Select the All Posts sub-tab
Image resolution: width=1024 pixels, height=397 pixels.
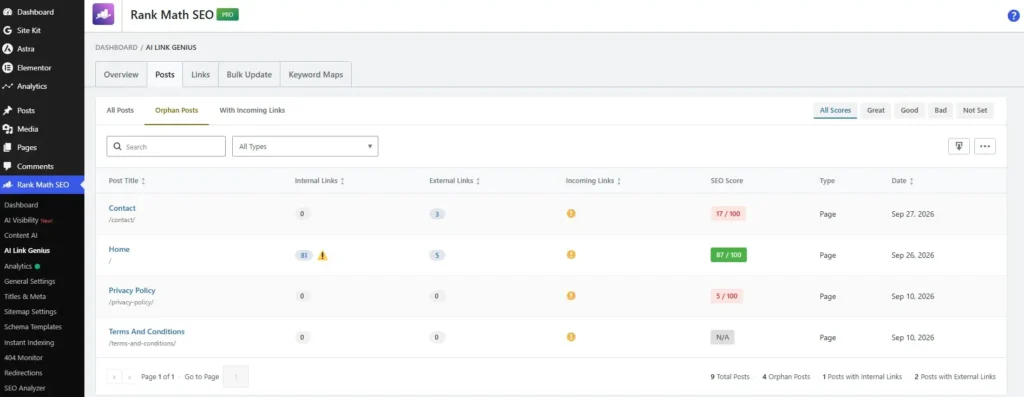[x=120, y=110]
